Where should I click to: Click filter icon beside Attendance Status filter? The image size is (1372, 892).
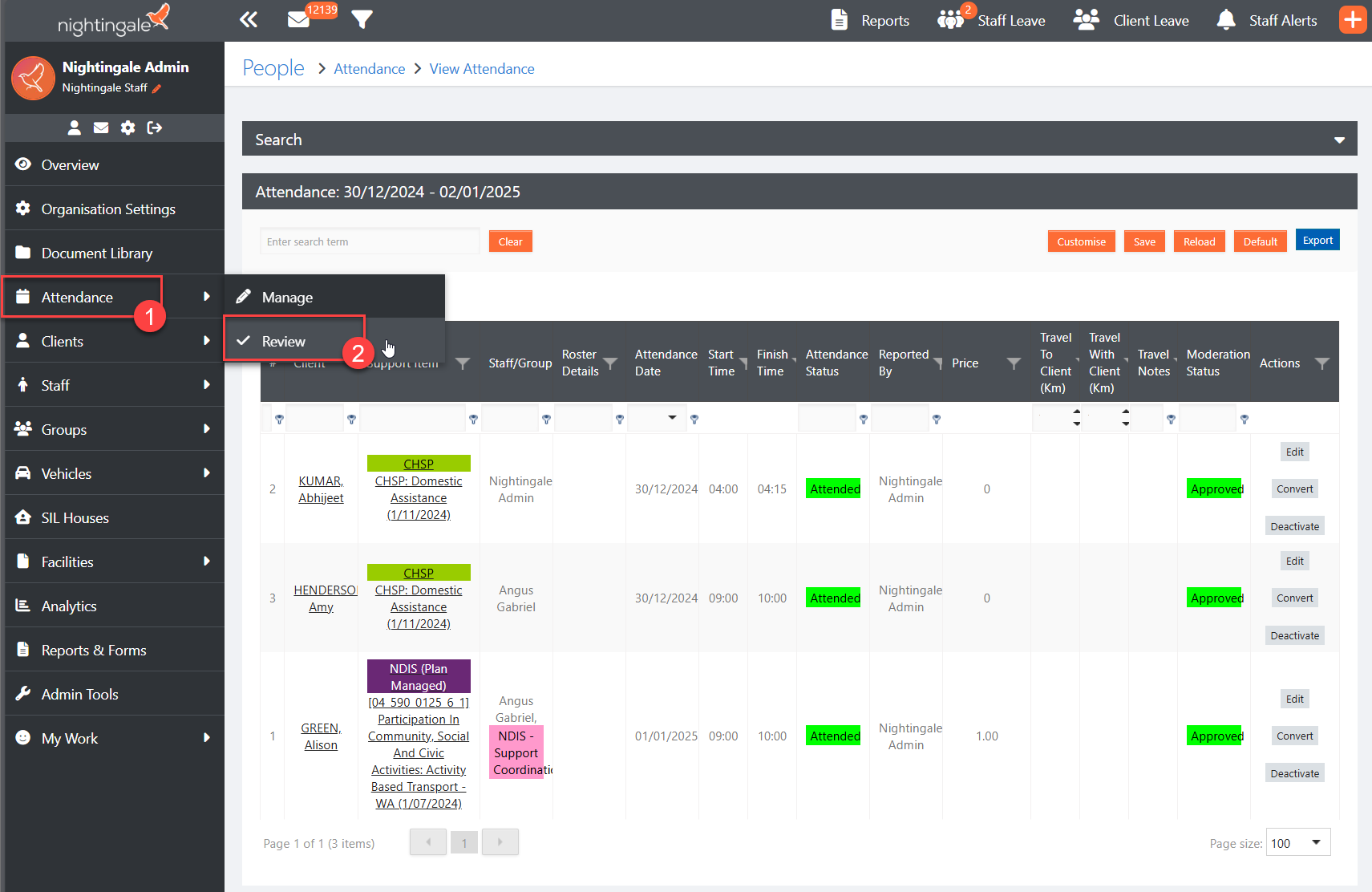864,419
